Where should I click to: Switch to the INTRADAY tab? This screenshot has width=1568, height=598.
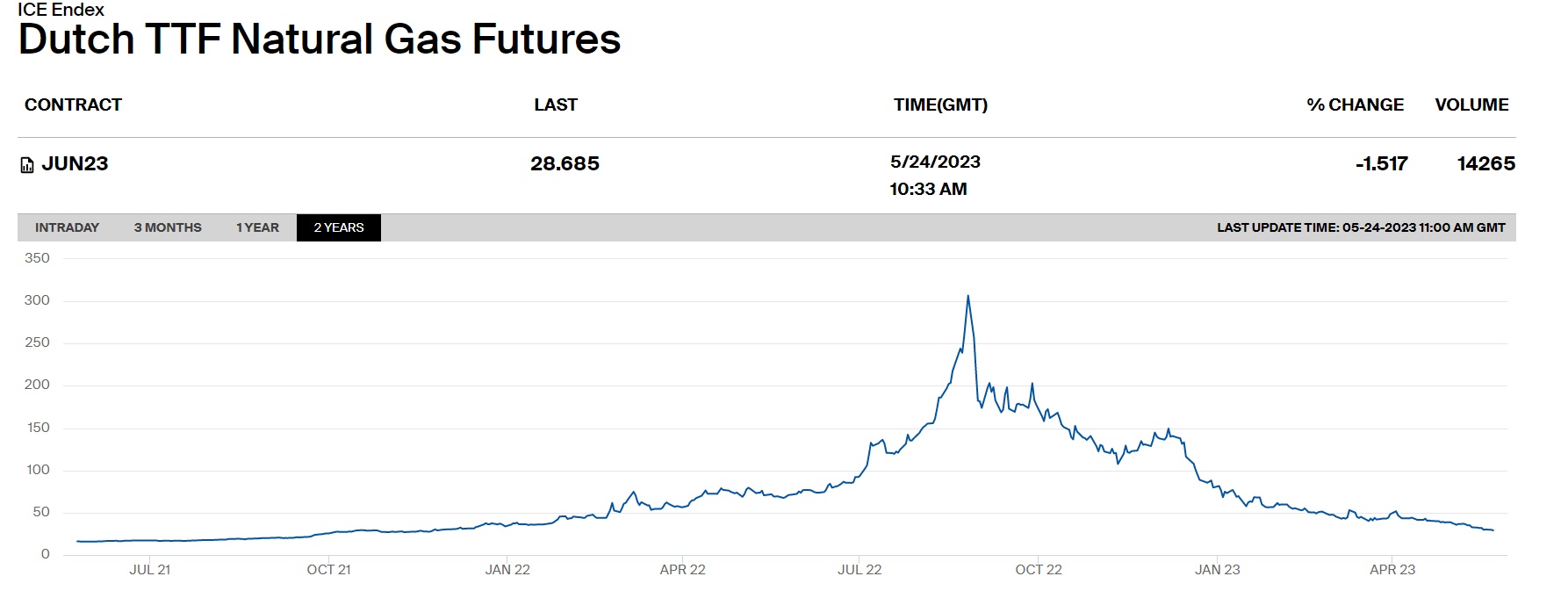67,227
